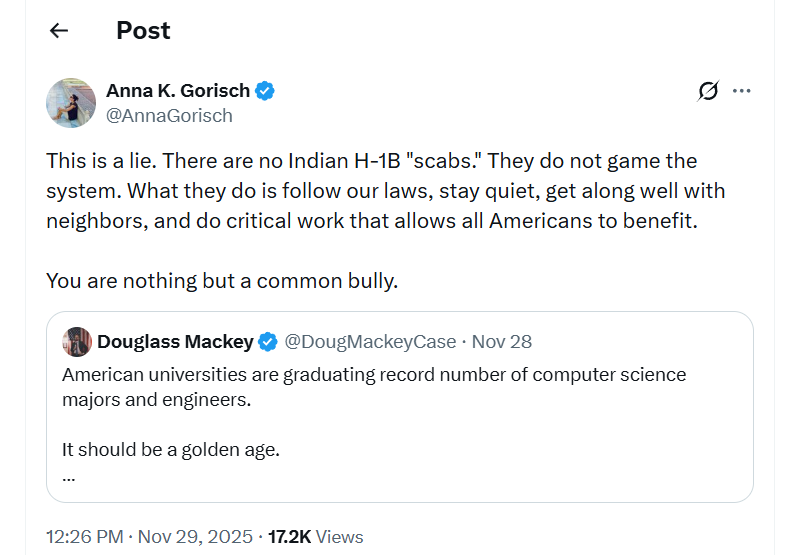
Task: Click the back arrow next to Post
Action: click(59, 31)
